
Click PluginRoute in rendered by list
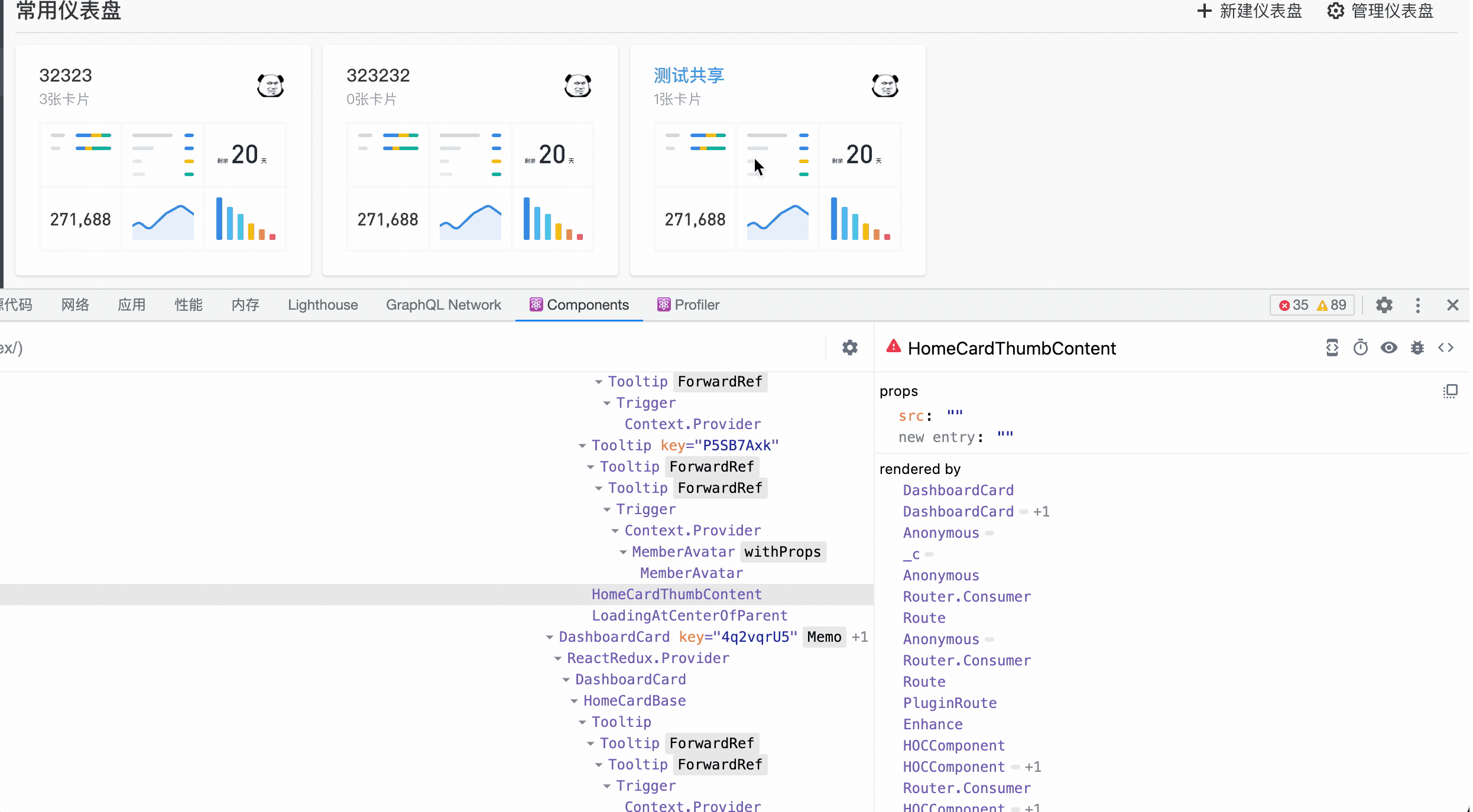coord(949,703)
